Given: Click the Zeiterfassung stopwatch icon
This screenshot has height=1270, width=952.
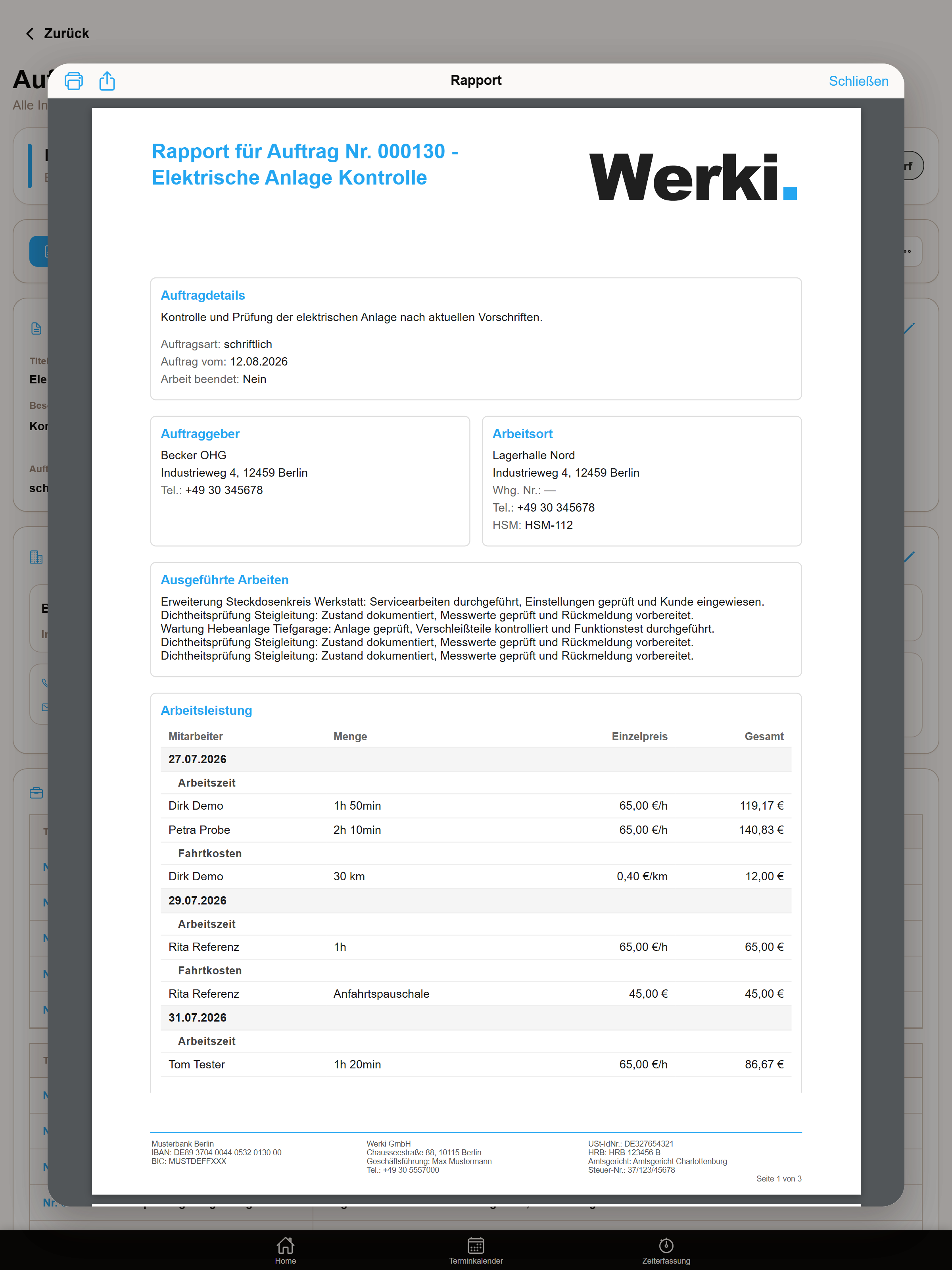Looking at the screenshot, I should pos(666,1245).
